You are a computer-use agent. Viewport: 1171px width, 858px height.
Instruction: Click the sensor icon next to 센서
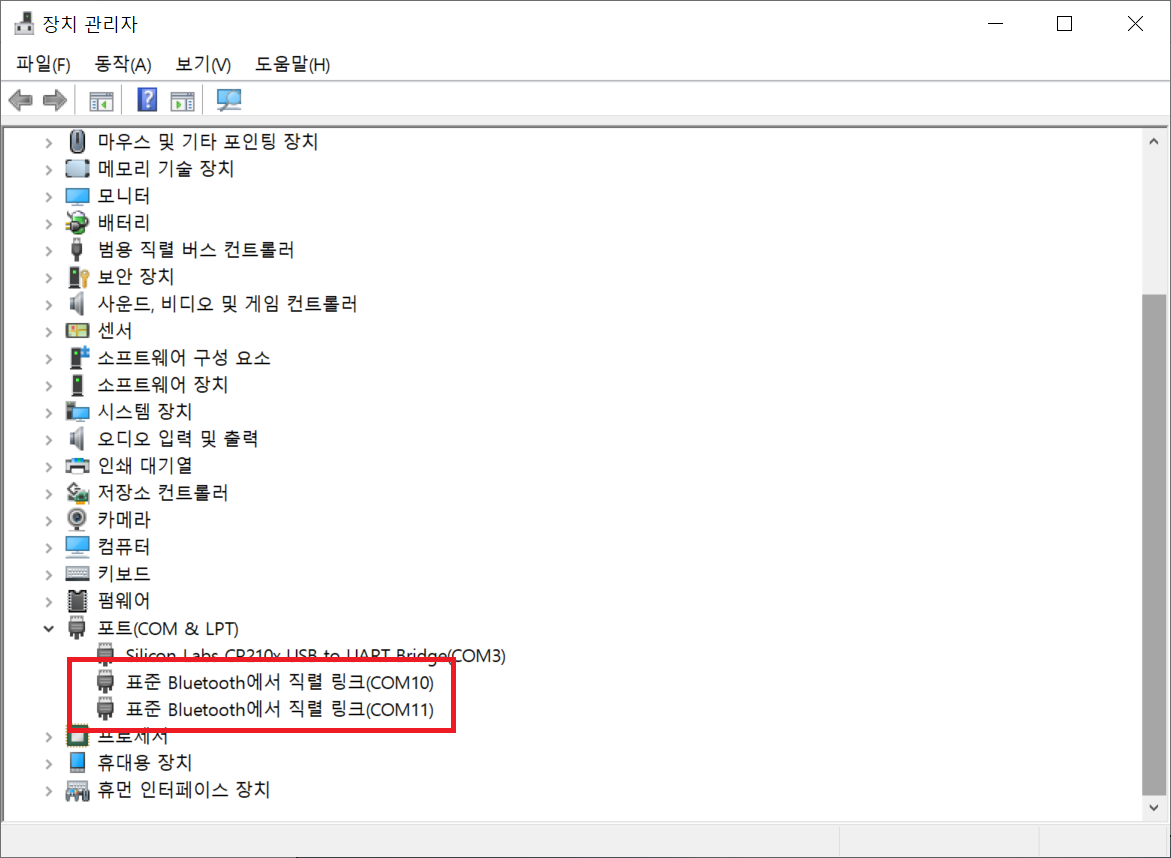tap(77, 330)
